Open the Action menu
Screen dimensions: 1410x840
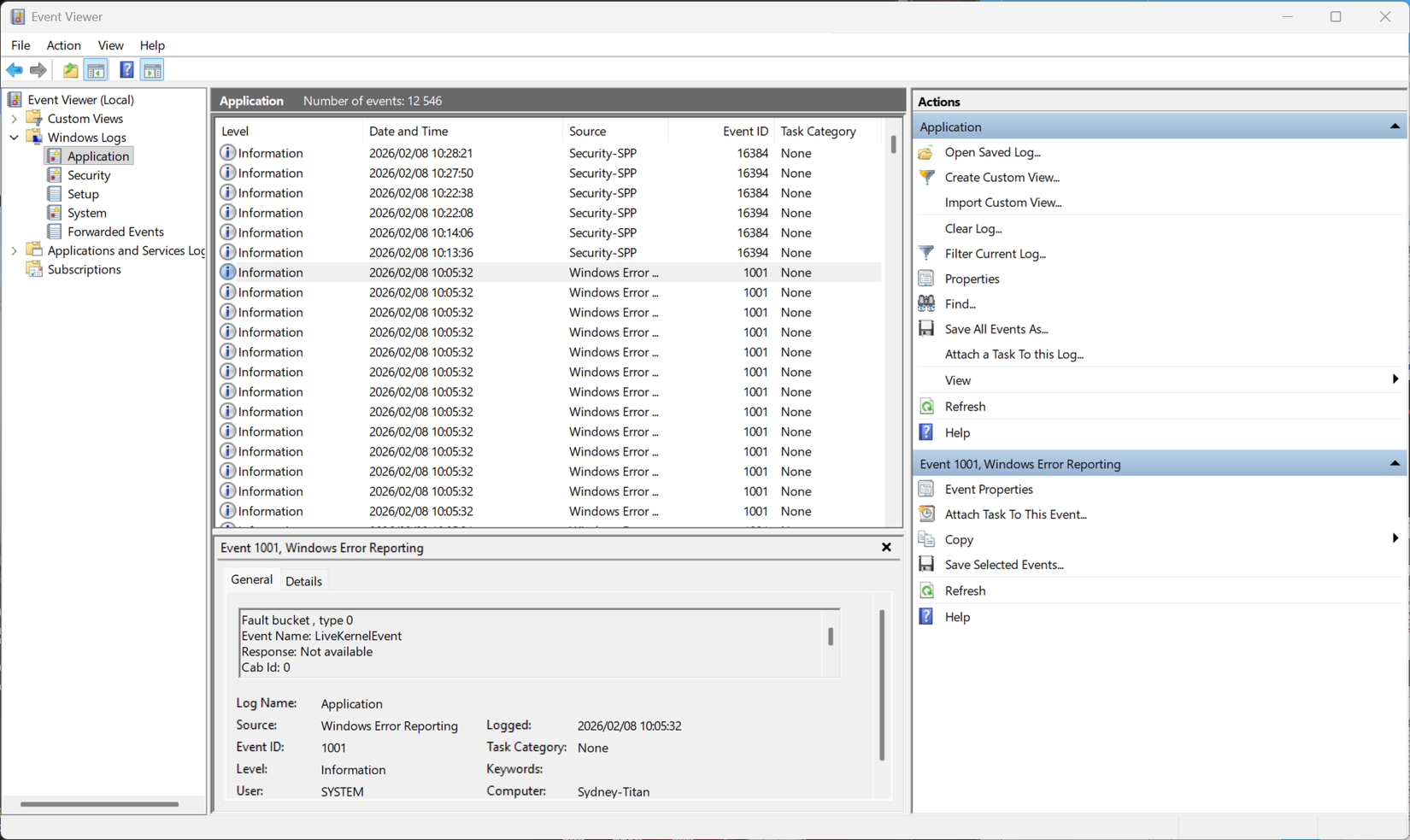click(x=63, y=45)
